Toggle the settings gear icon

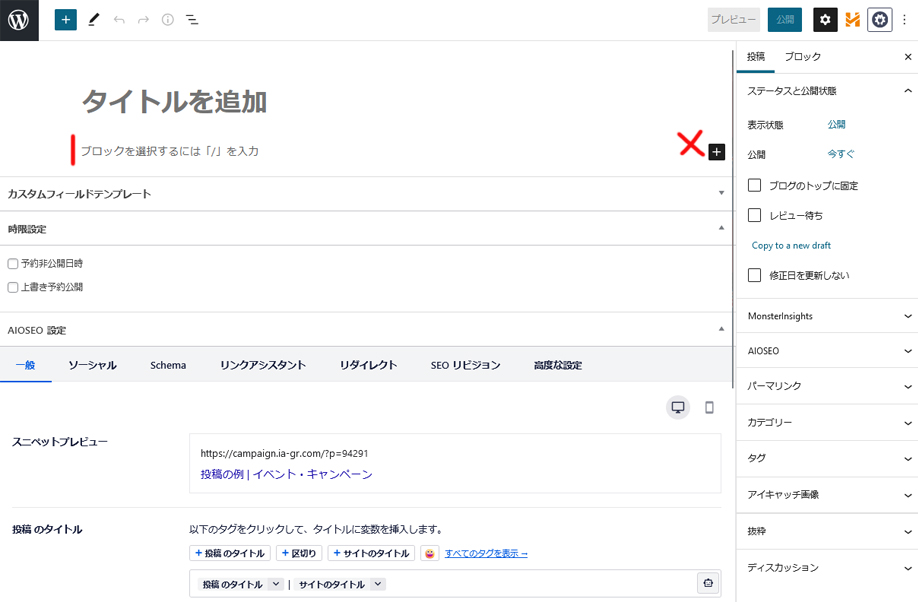point(825,19)
